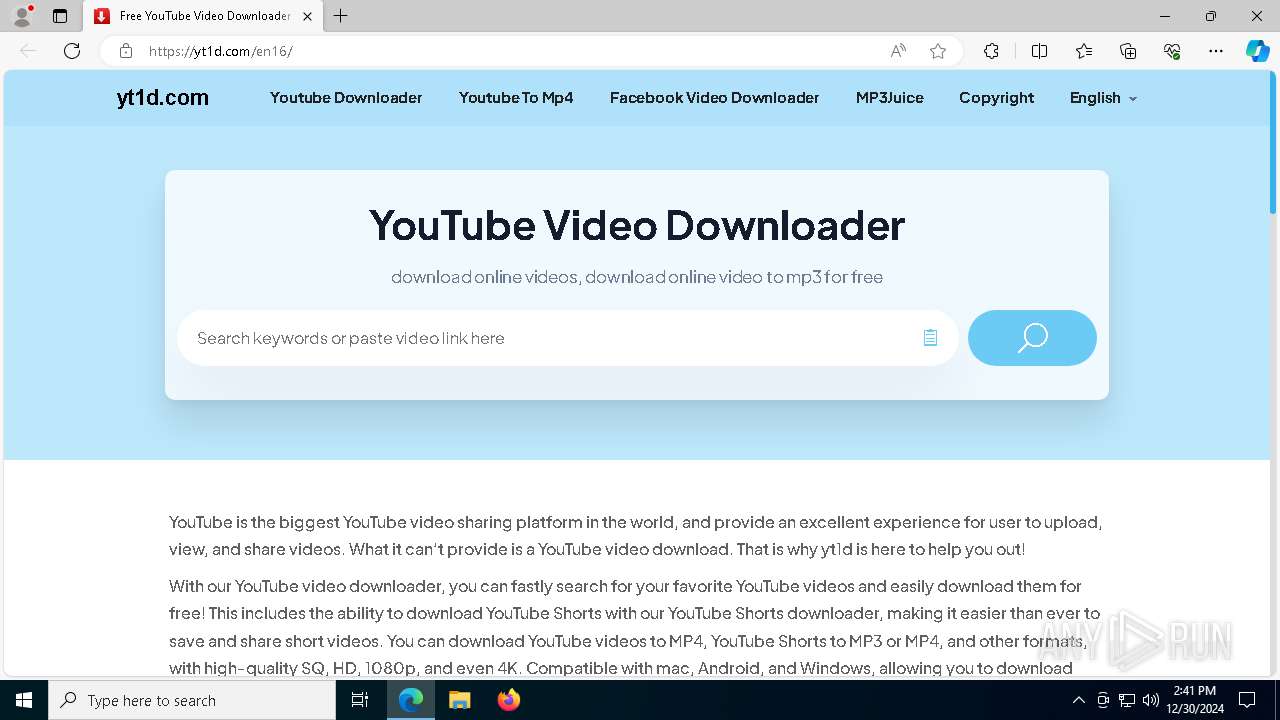Click the page vertical scrollbar thumb
Screen dimensions: 1280x720
tap(1273, 144)
